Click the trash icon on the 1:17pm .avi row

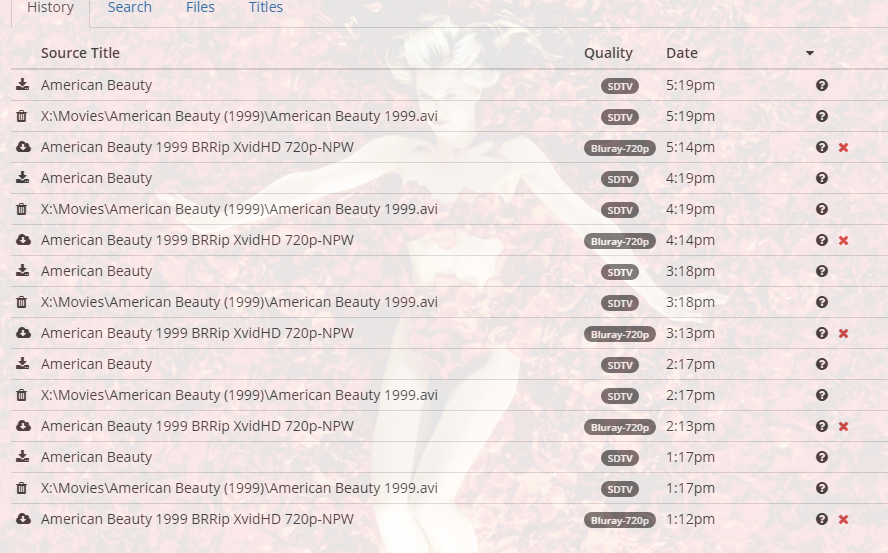coord(22,488)
